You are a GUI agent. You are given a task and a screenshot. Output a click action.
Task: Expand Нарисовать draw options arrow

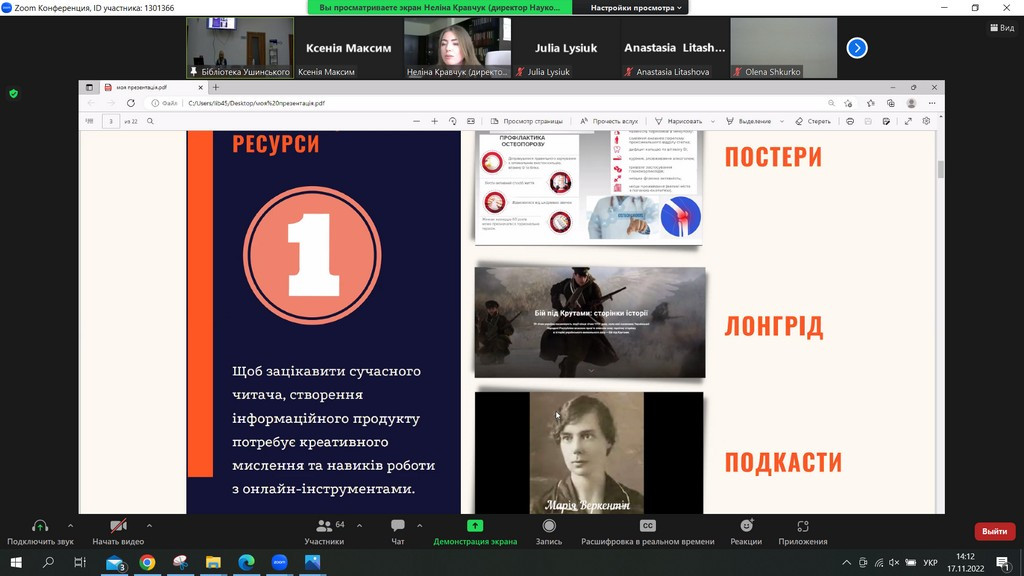712,121
